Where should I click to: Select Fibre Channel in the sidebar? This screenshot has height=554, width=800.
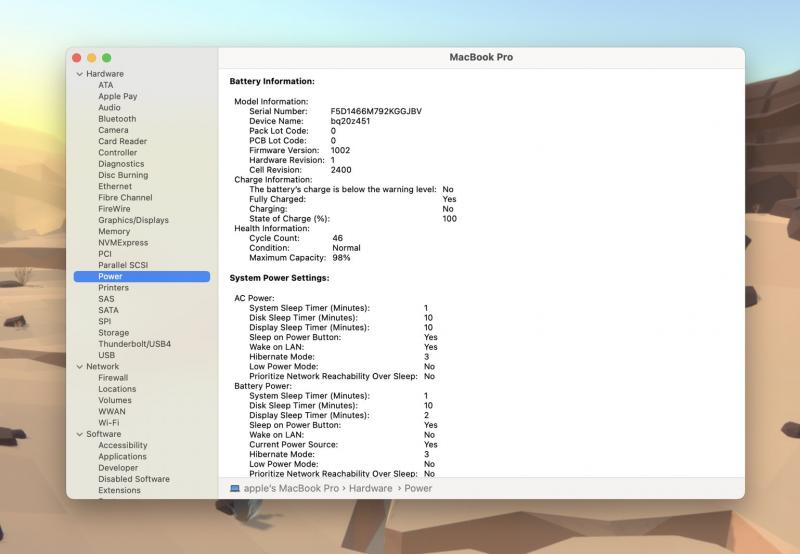click(x=125, y=197)
